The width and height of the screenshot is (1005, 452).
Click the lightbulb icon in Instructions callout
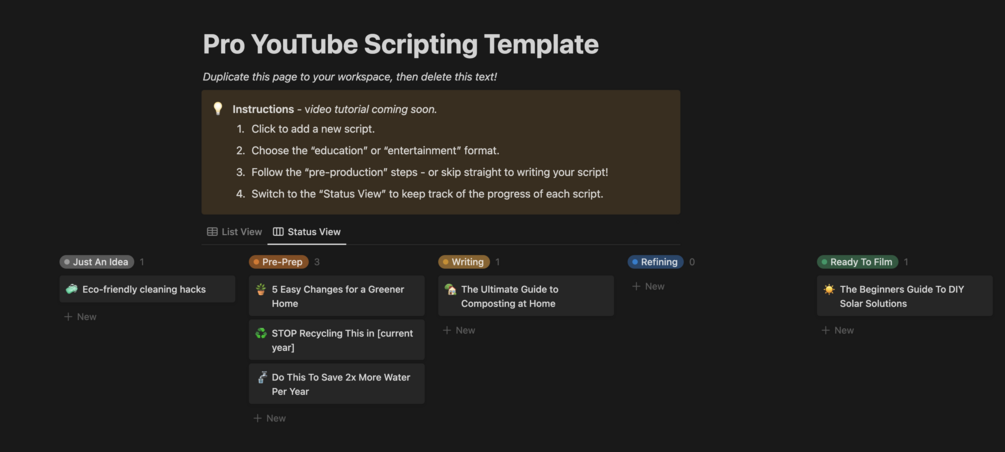pyautogui.click(x=218, y=109)
